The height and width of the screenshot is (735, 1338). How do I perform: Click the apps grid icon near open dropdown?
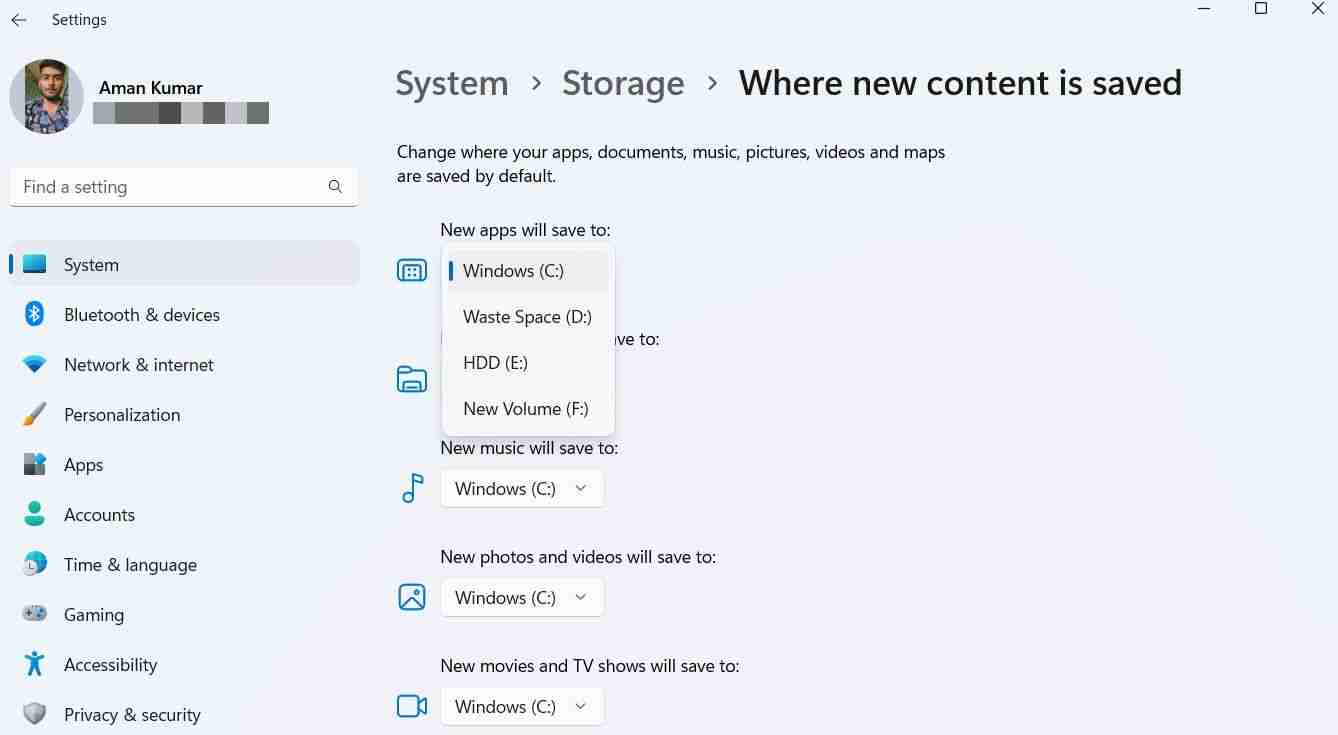tap(411, 270)
